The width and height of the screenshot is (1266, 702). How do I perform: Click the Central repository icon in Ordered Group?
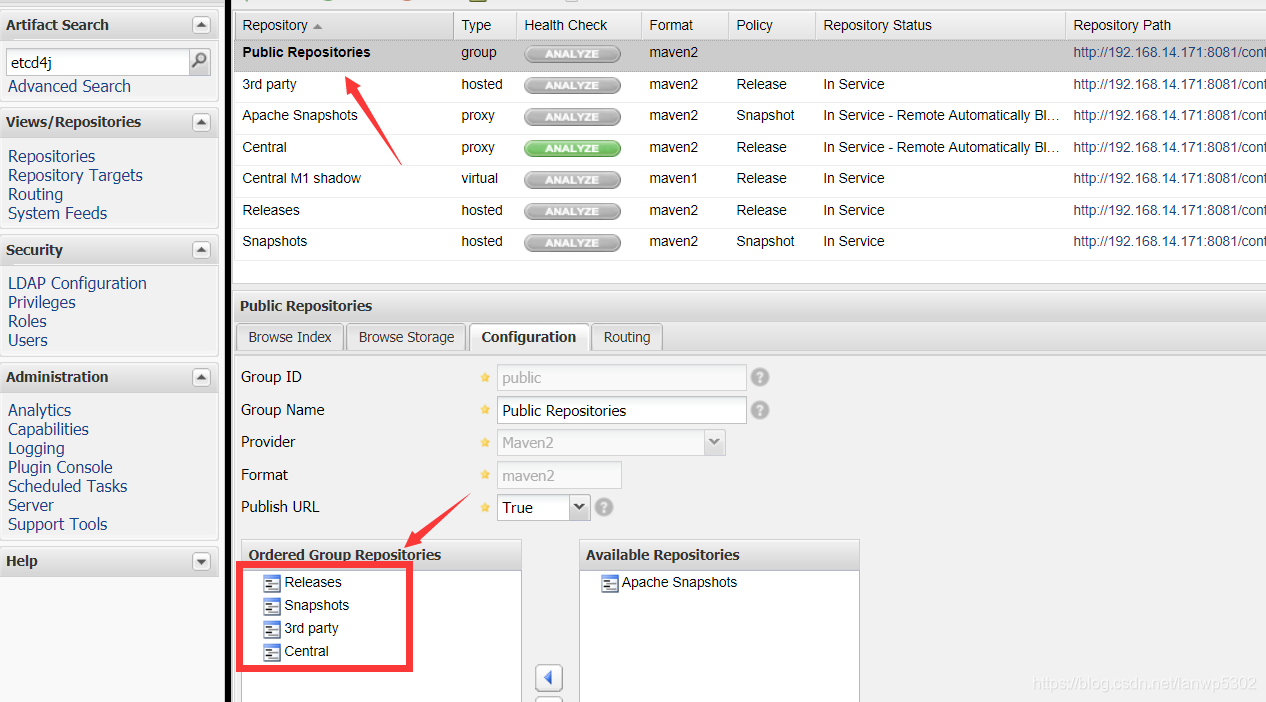[272, 652]
